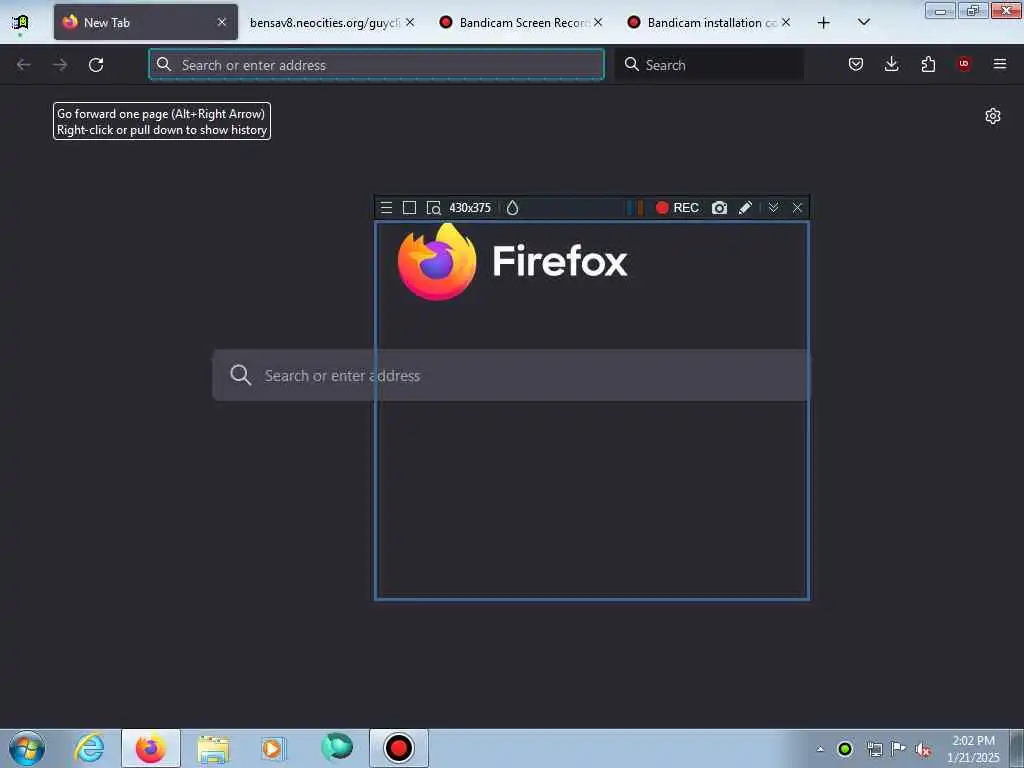The width and height of the screenshot is (1024, 768).
Task: Click the 430x375 recording size label
Action: pos(470,208)
